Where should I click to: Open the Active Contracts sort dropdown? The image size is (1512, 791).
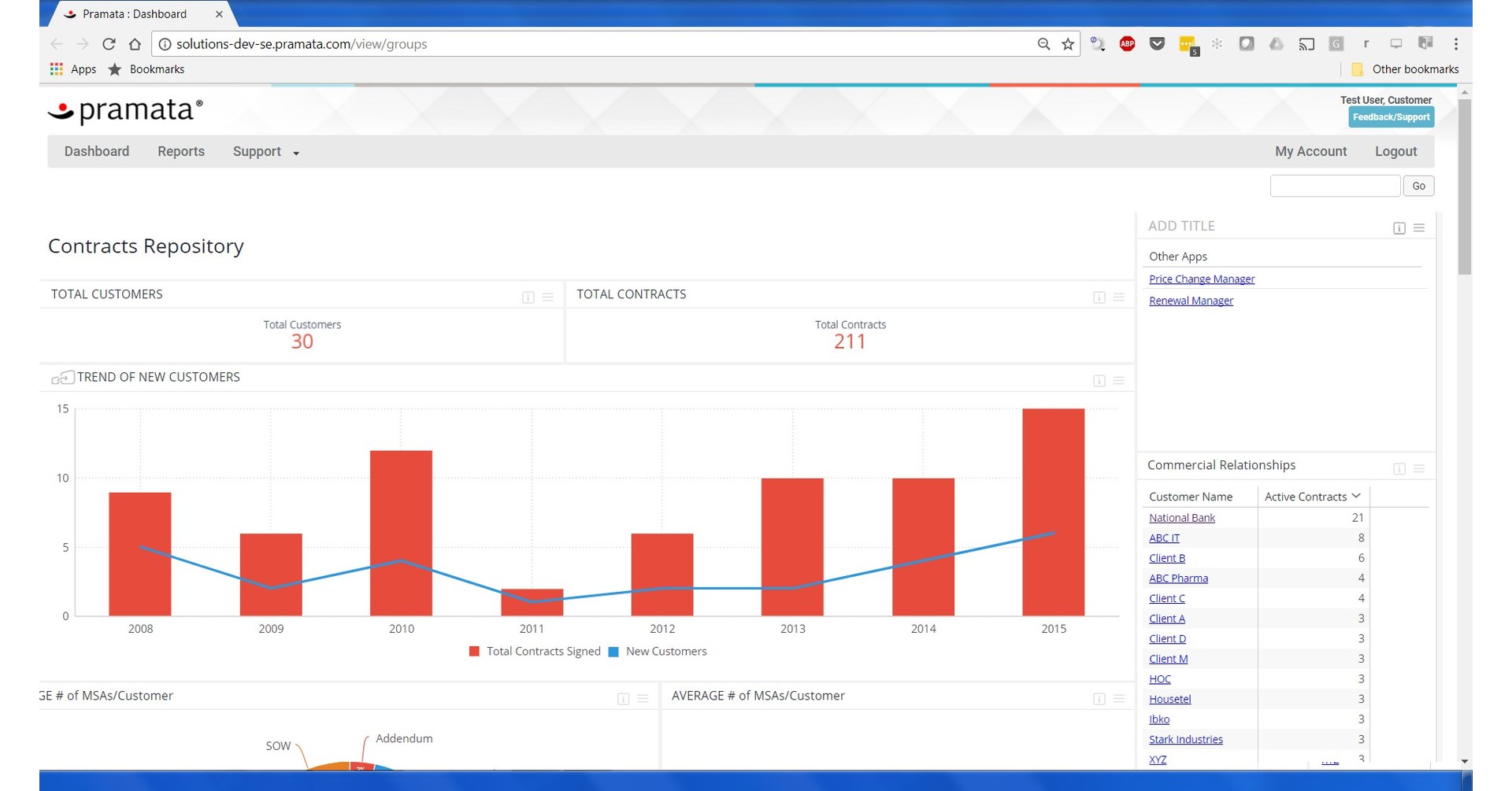tap(1357, 496)
